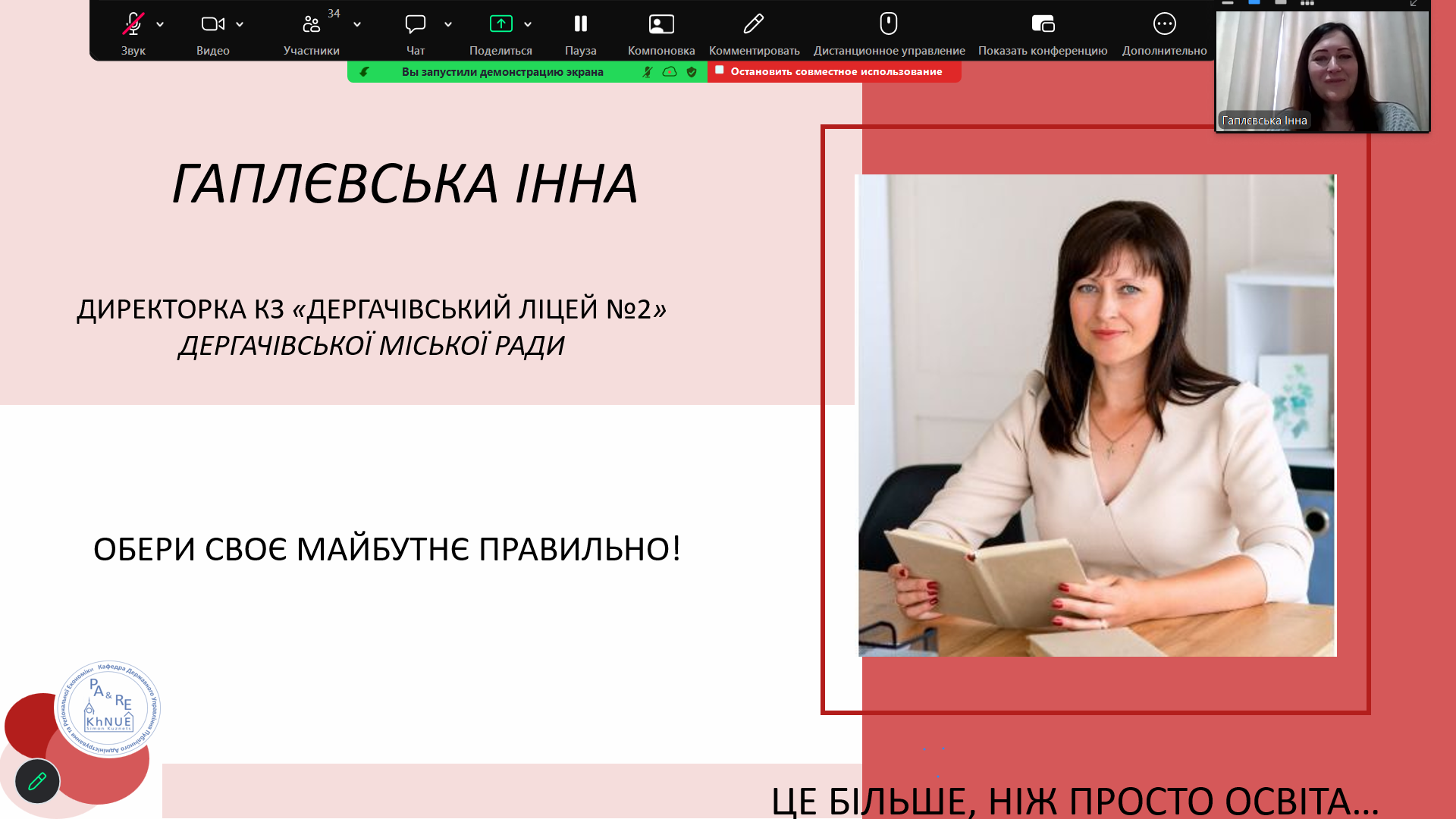Expand participants dropdown arrow
1456x819 pixels.
(x=357, y=24)
